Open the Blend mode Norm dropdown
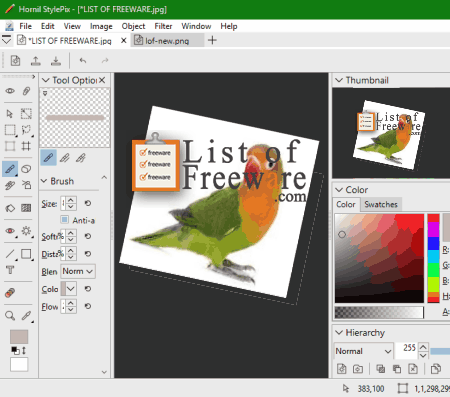The width and height of the screenshot is (450, 397). pos(78,271)
